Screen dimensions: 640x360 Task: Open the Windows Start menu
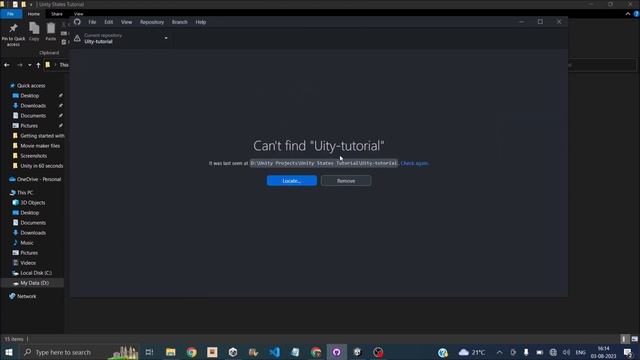click(9, 352)
